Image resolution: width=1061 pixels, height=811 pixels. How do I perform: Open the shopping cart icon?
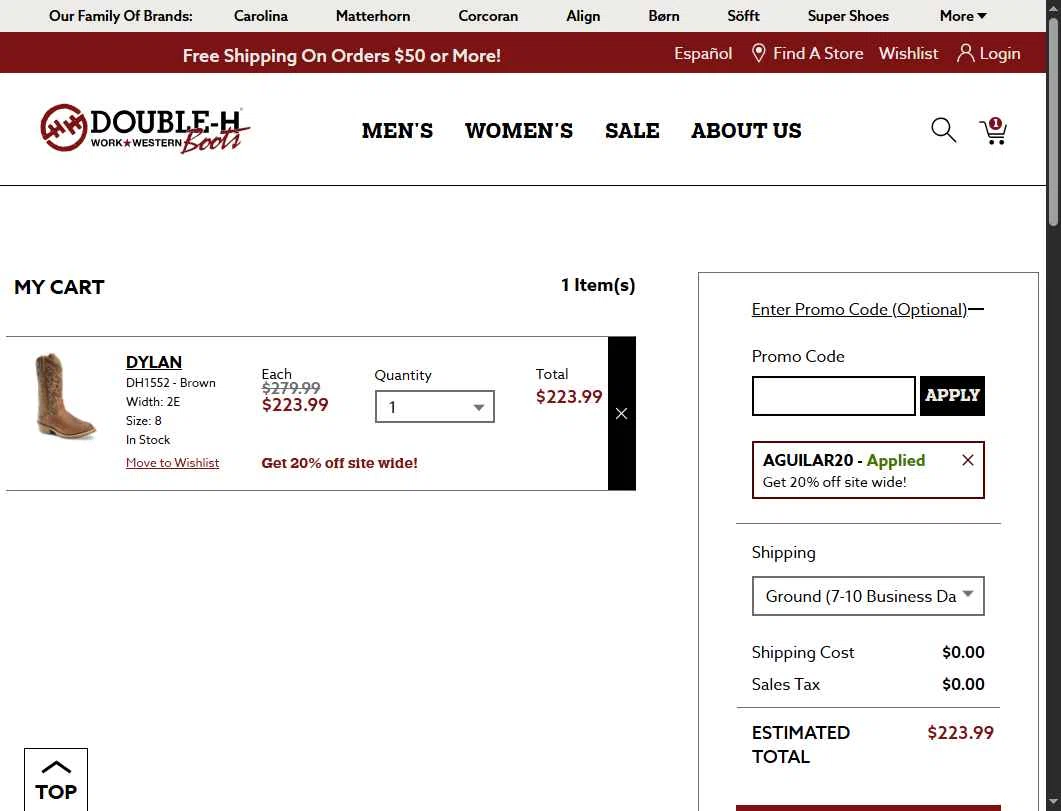pyautogui.click(x=993, y=131)
